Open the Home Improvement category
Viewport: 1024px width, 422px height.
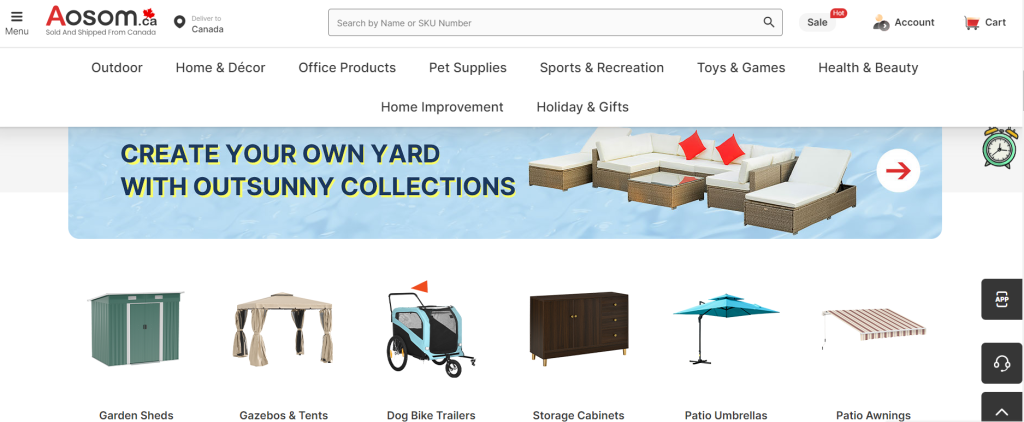[442, 107]
